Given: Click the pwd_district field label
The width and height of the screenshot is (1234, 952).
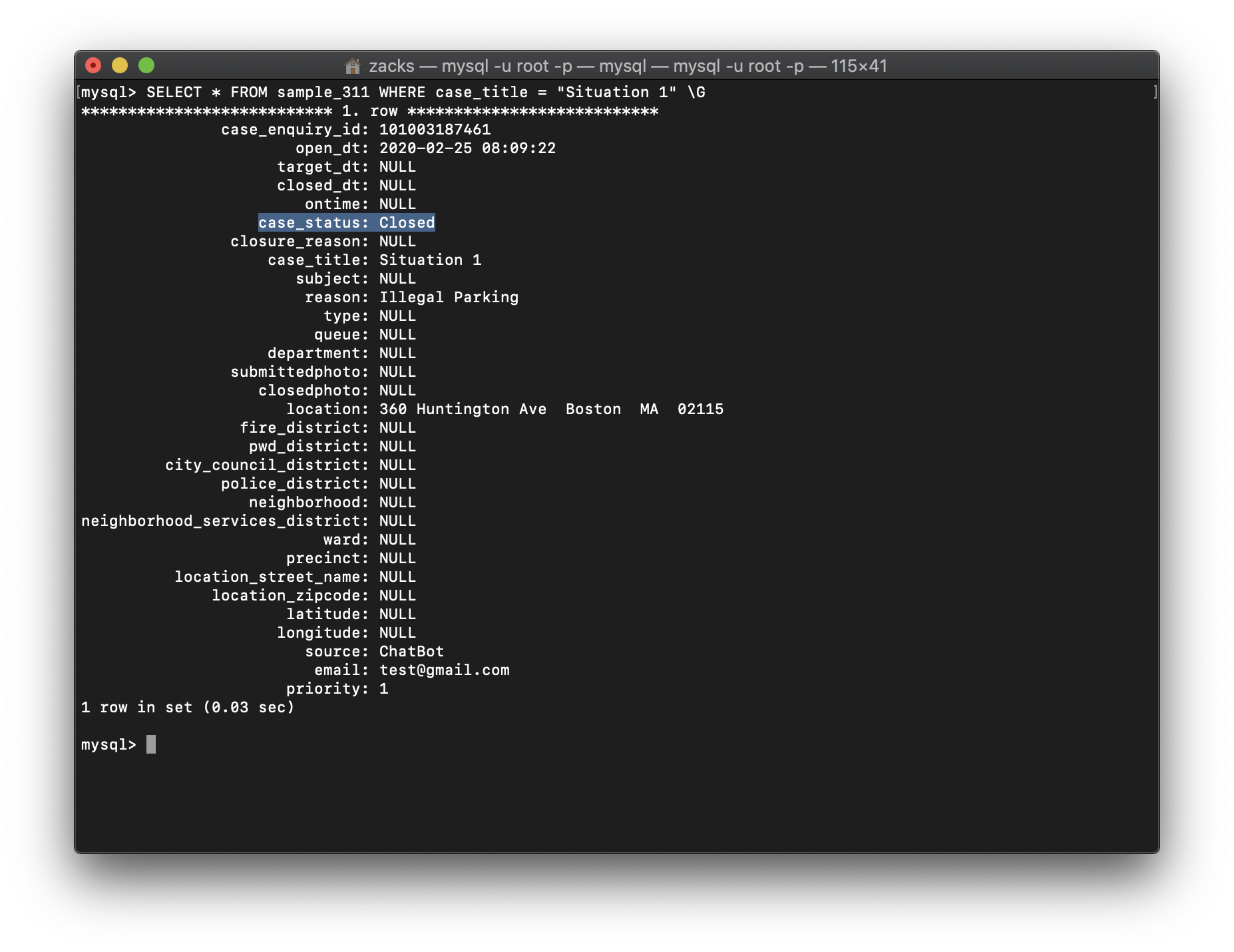Looking at the screenshot, I should point(309,447).
